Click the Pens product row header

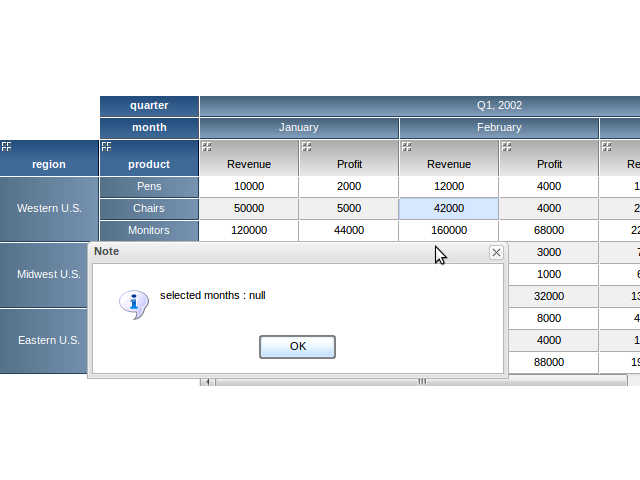pyautogui.click(x=149, y=187)
